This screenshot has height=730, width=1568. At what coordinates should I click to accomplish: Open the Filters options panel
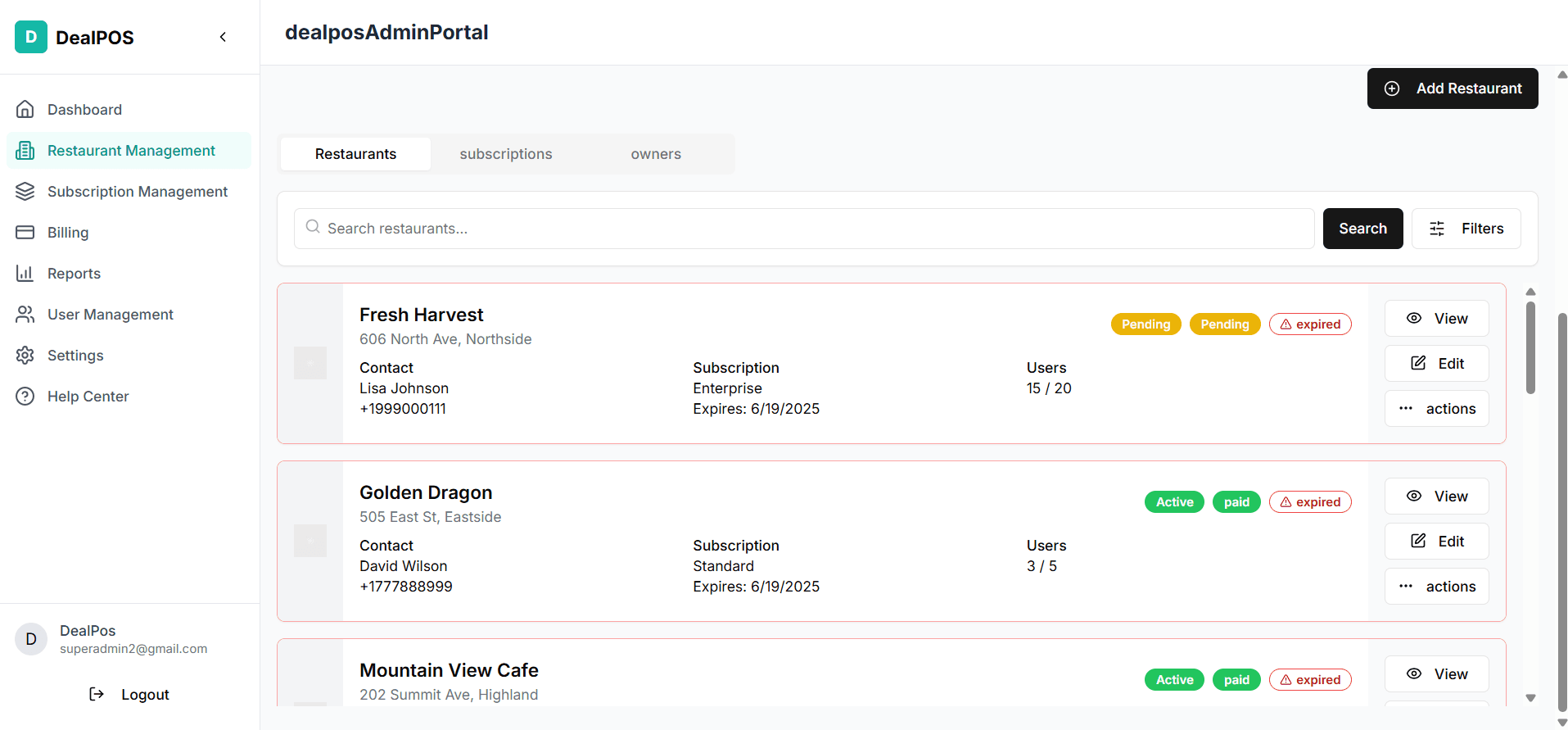(1466, 229)
